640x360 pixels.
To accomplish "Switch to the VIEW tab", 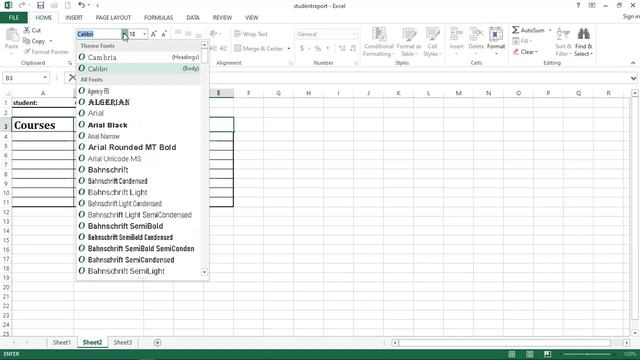I will click(251, 18).
